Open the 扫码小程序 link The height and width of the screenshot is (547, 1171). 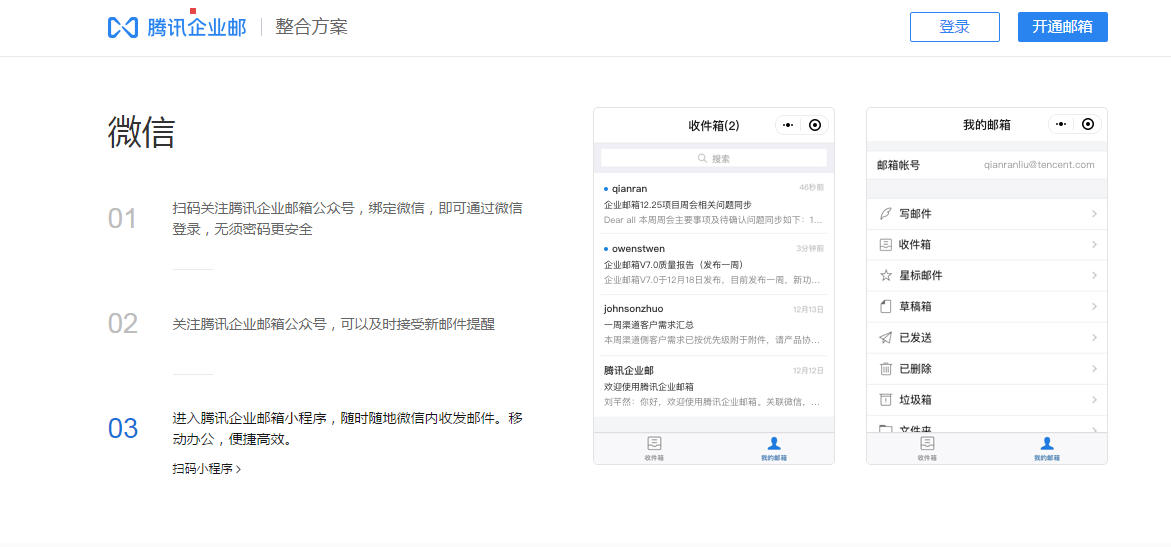point(206,468)
